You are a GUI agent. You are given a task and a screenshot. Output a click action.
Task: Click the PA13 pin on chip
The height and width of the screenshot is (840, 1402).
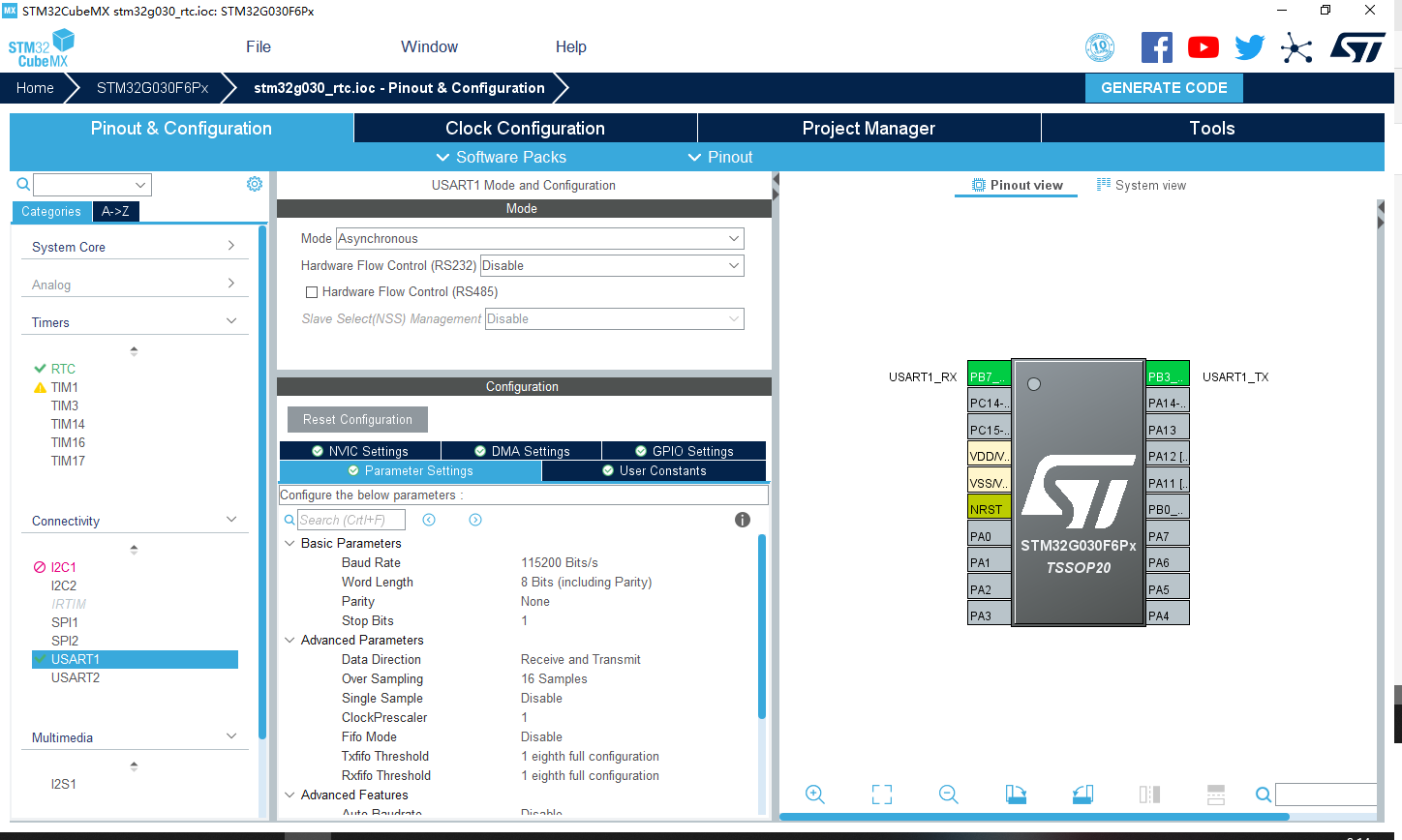coord(1168,429)
